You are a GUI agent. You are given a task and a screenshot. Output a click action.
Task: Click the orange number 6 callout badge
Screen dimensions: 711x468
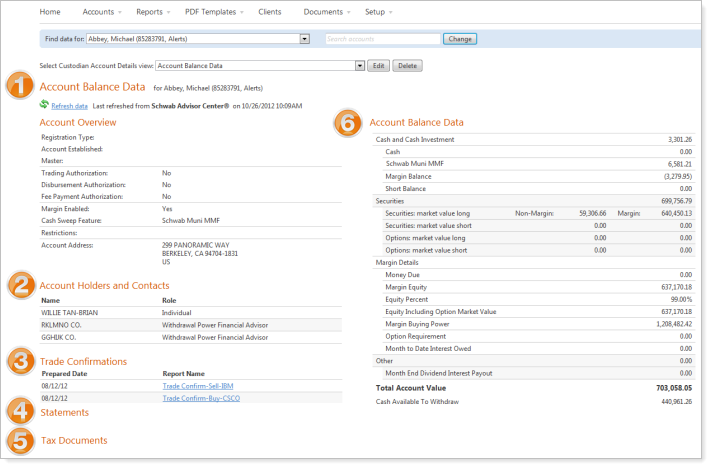coord(349,123)
